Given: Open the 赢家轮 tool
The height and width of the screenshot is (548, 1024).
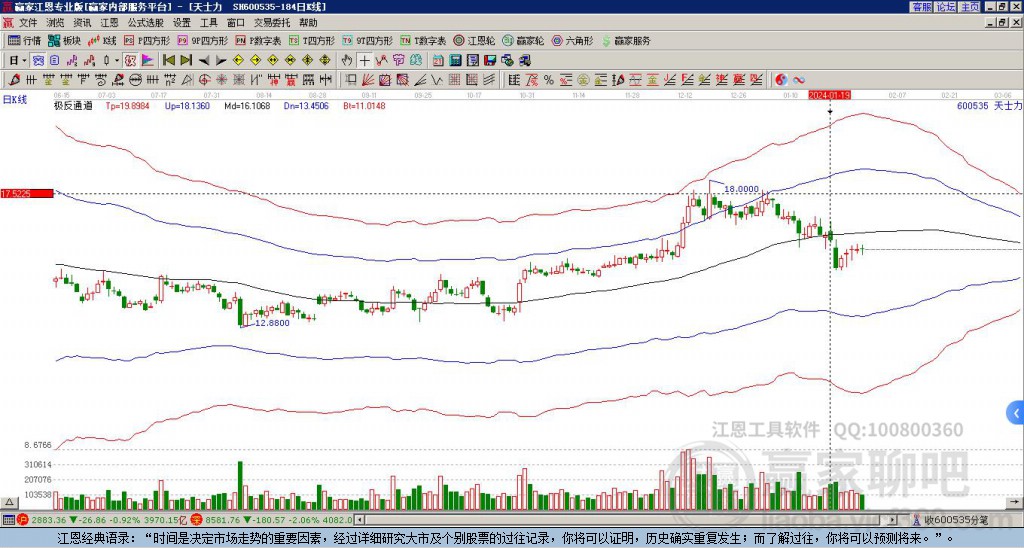Looking at the screenshot, I should click(523, 40).
